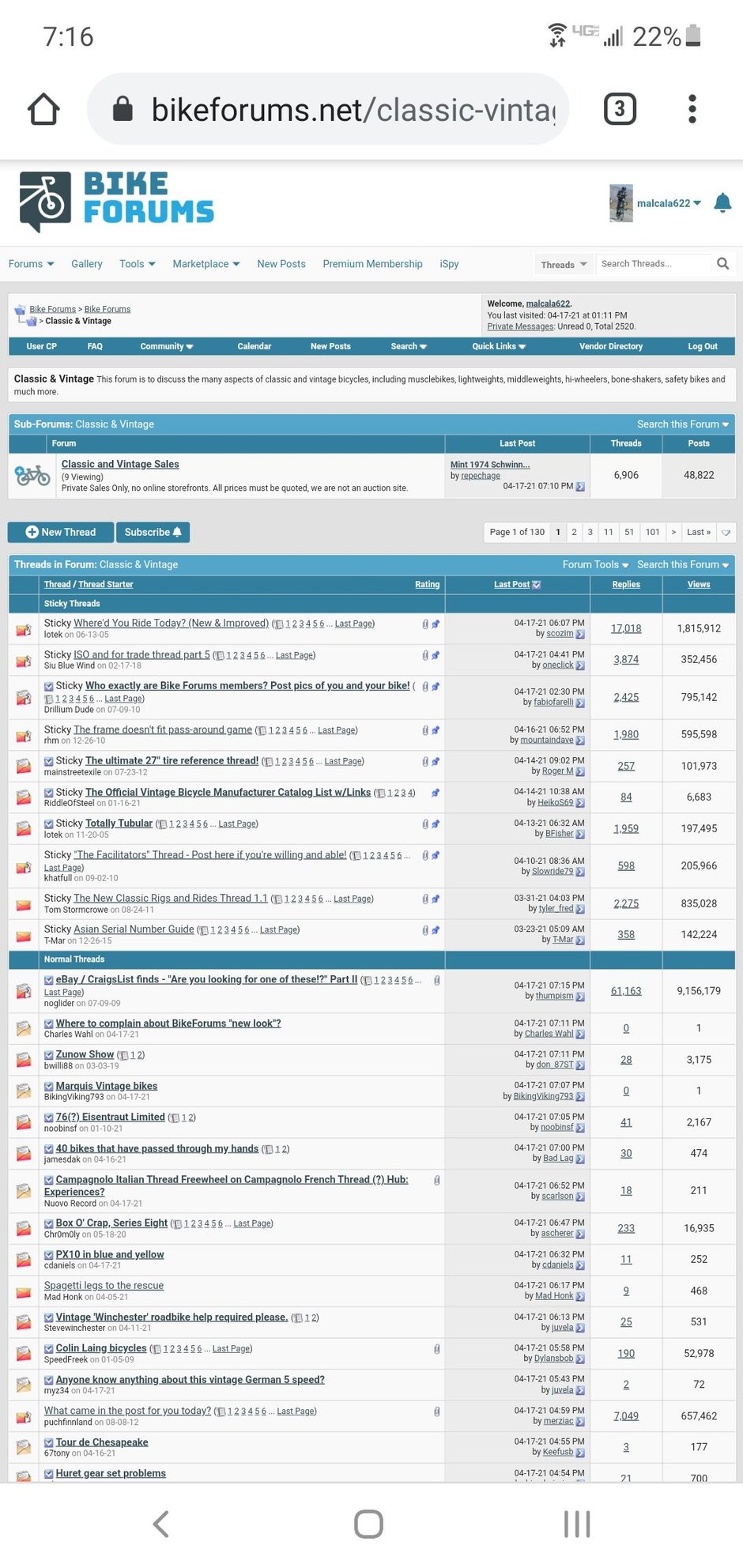The width and height of the screenshot is (743, 1568).
Task: Toggle checkmark on Zunow Show thread
Action: tap(49, 1055)
